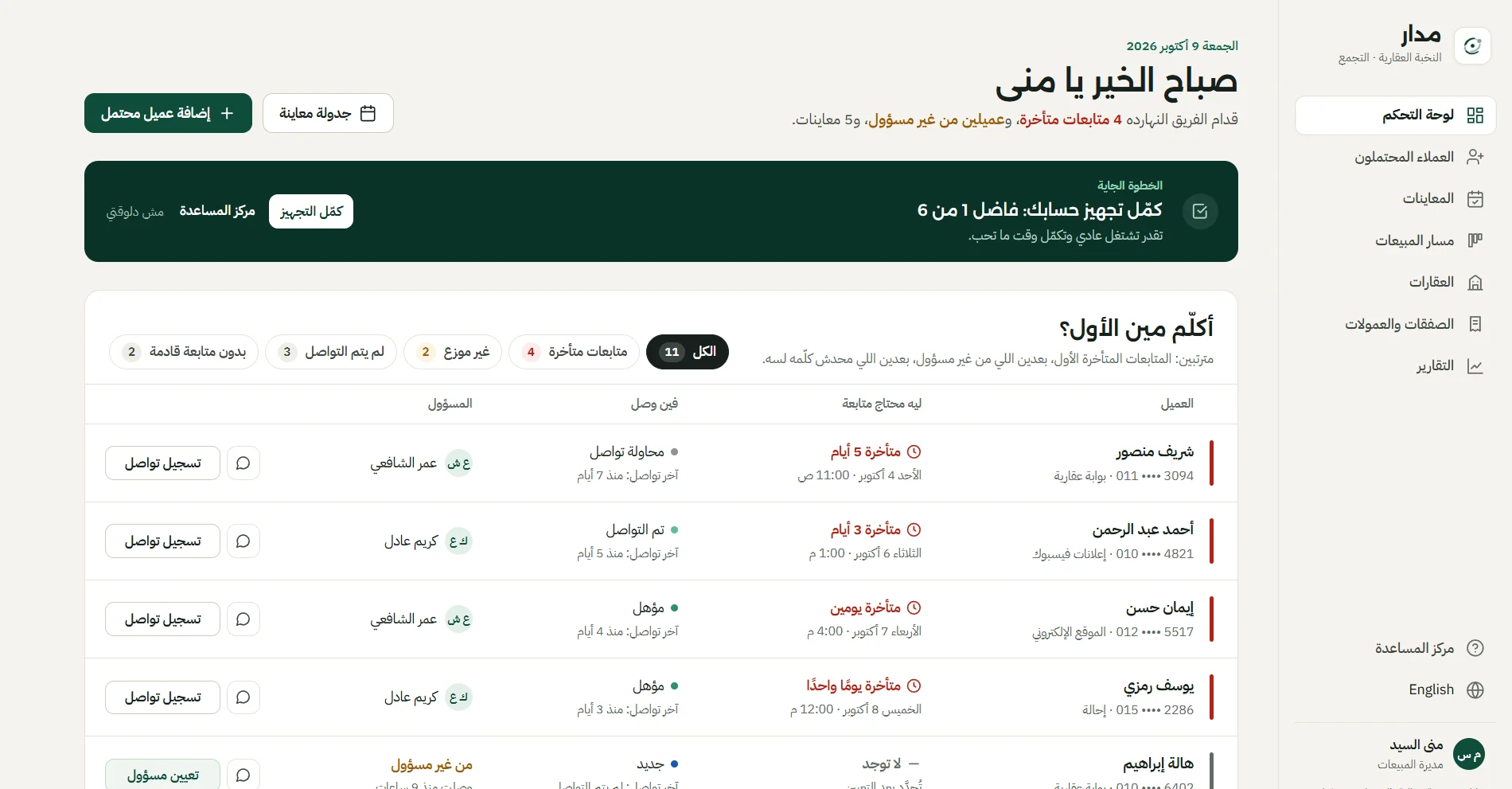Click checklist icon in setup banner
Image resolution: width=1512 pixels, height=789 pixels.
[x=1200, y=211]
